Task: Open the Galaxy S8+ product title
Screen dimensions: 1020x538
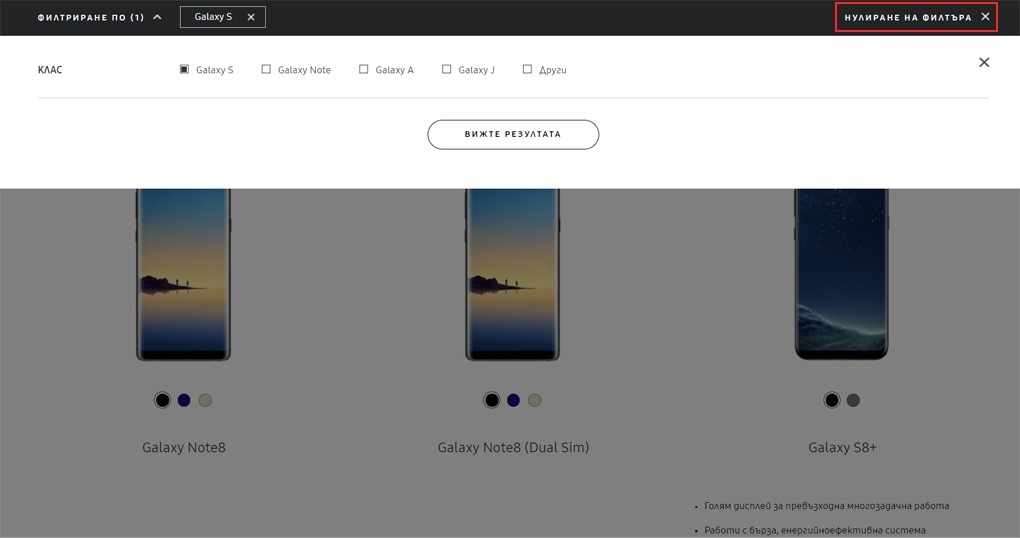Action: (x=842, y=448)
